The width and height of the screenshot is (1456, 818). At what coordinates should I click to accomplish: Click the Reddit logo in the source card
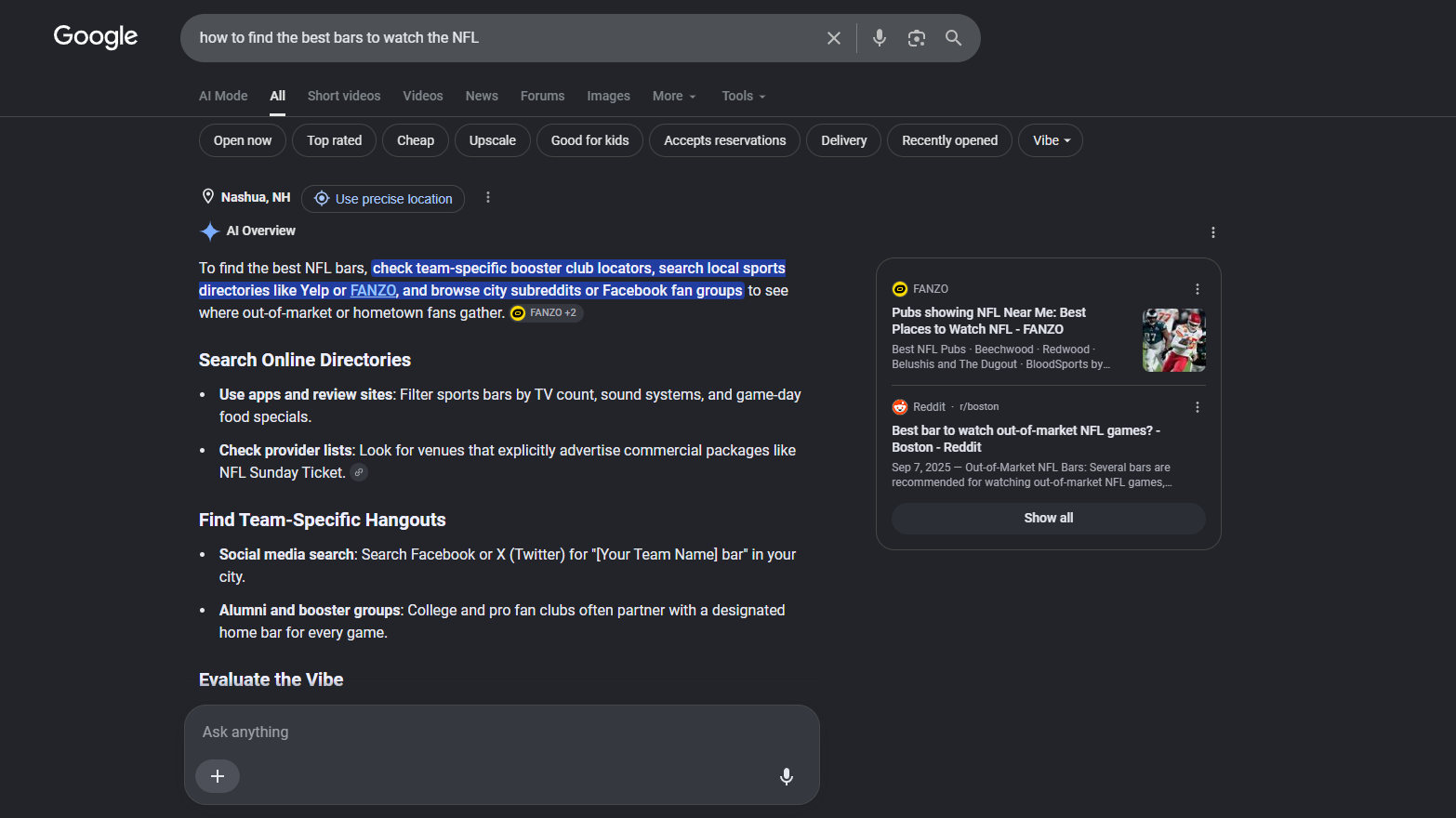coord(900,407)
